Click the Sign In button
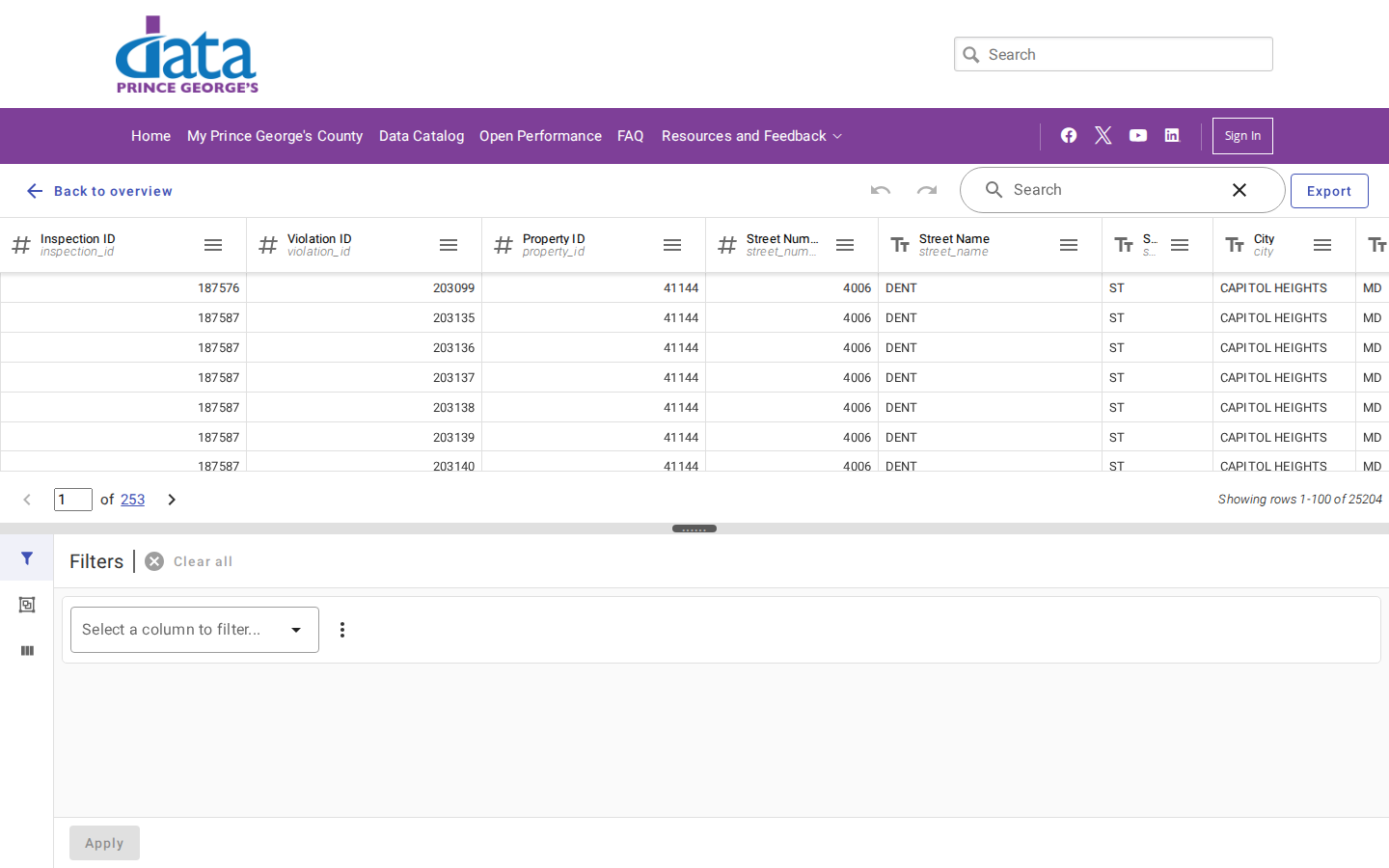Screen dimensions: 1389x868 [1242, 136]
